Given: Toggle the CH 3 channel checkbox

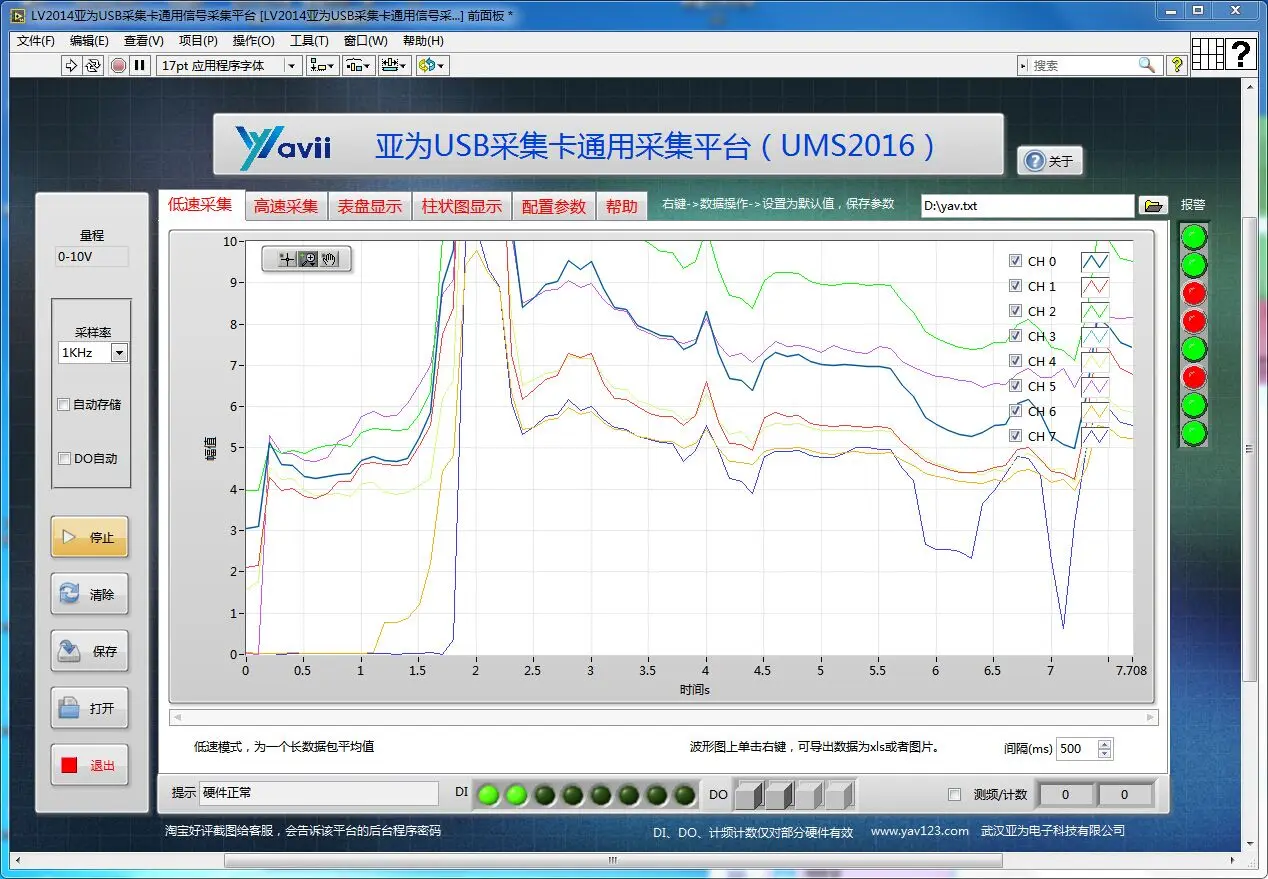Looking at the screenshot, I should [1015, 336].
